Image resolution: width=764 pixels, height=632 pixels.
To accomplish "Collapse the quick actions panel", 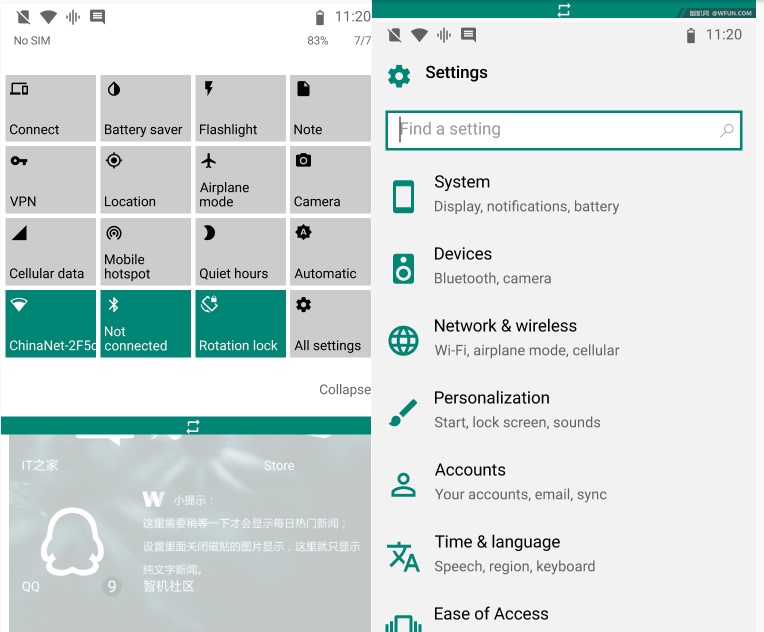I will click(x=345, y=389).
